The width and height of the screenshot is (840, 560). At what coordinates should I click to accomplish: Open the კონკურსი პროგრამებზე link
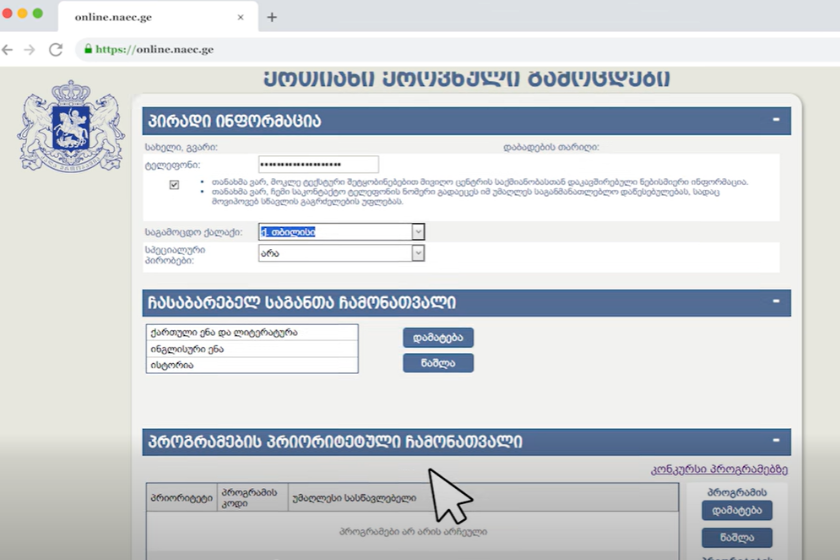point(718,469)
